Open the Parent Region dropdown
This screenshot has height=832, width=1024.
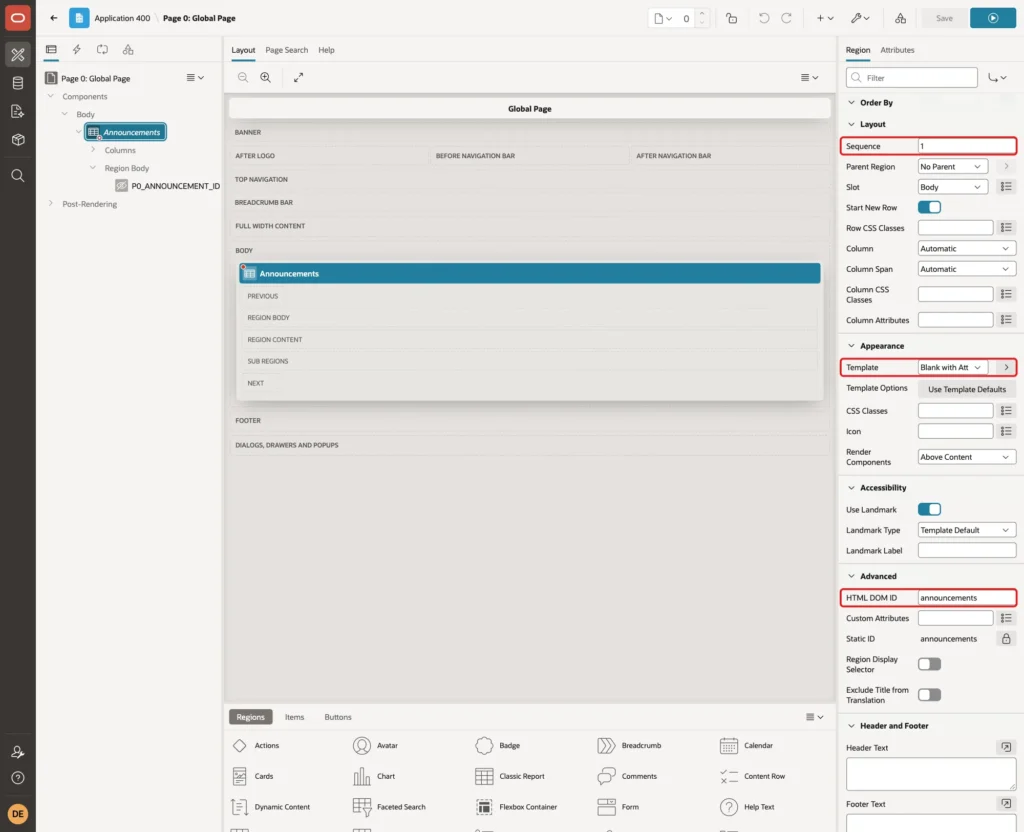click(952, 167)
